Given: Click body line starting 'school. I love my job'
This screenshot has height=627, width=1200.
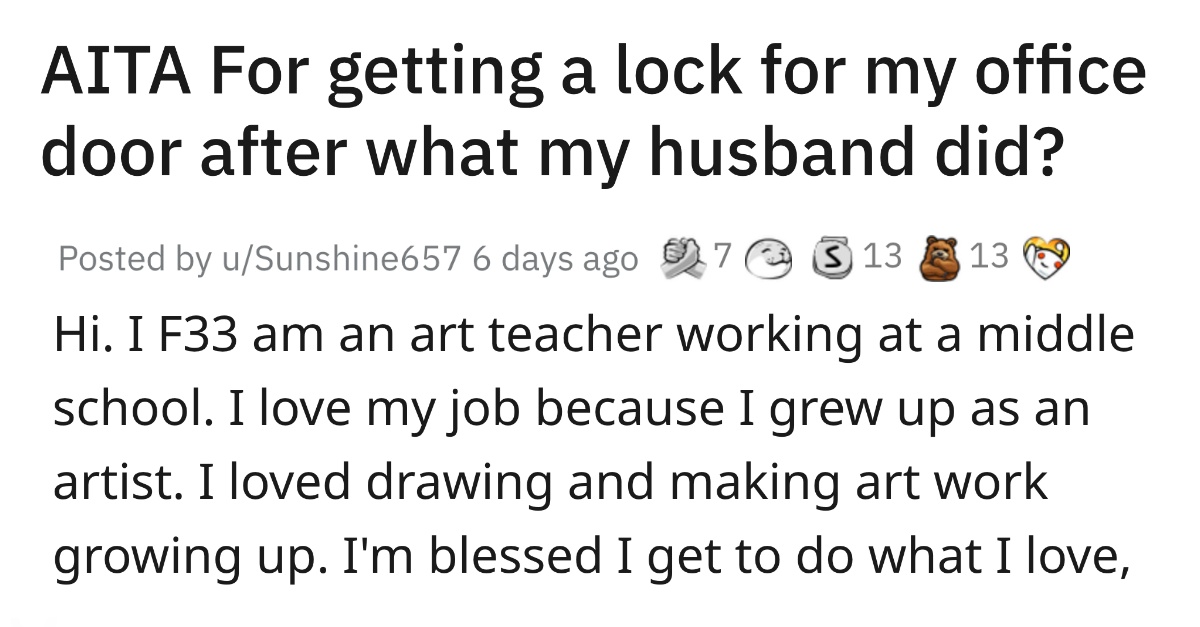Looking at the screenshot, I should pos(570,410).
